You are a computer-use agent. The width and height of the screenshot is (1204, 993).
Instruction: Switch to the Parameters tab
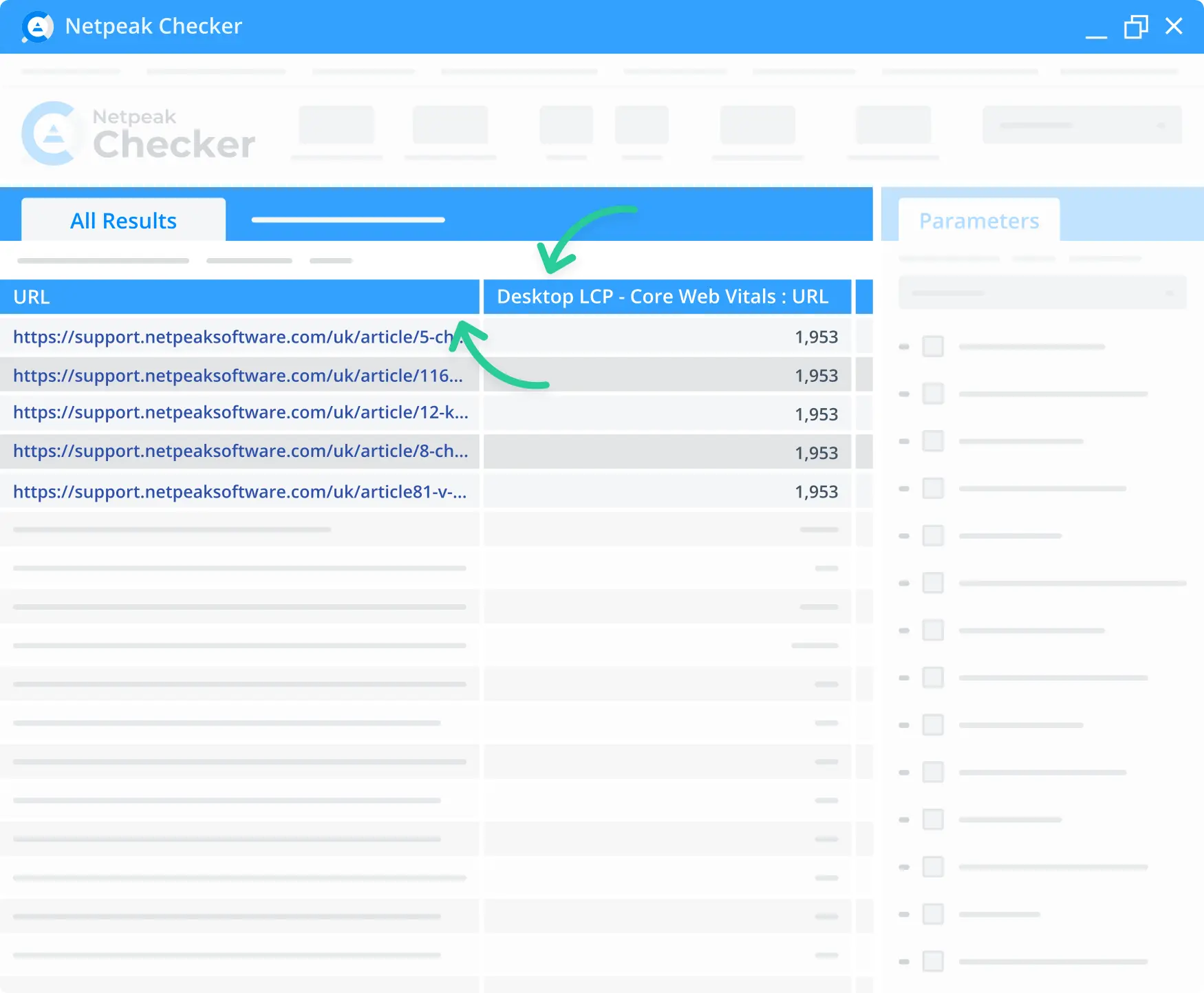[979, 220]
